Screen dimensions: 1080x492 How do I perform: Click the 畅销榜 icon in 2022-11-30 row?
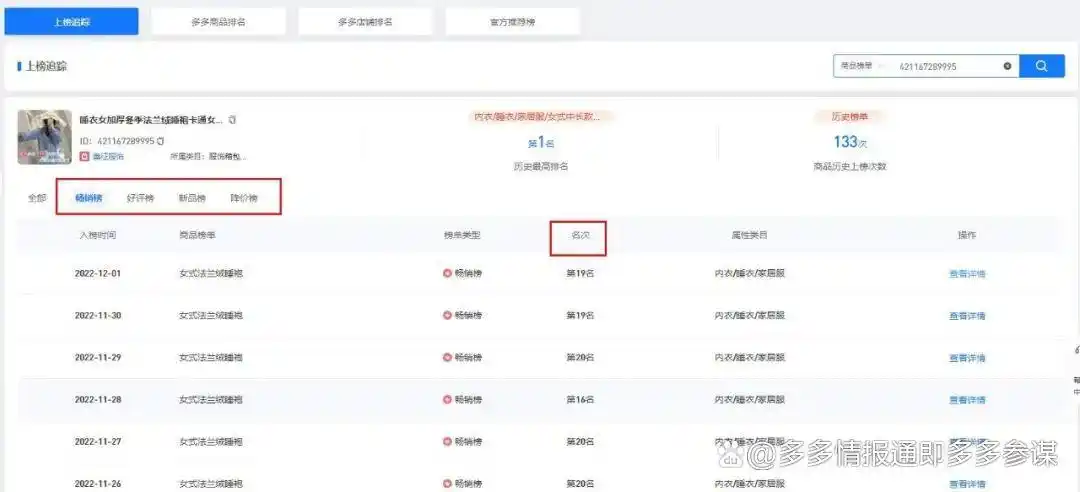[447, 315]
